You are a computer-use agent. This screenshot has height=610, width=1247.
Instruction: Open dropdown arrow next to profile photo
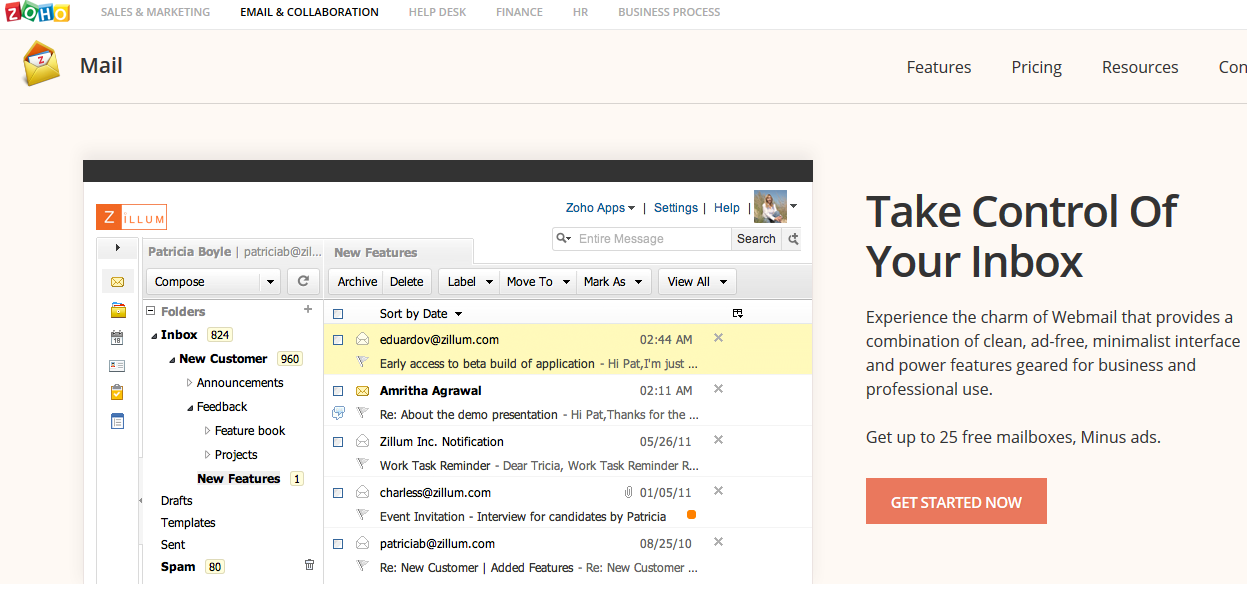794,206
